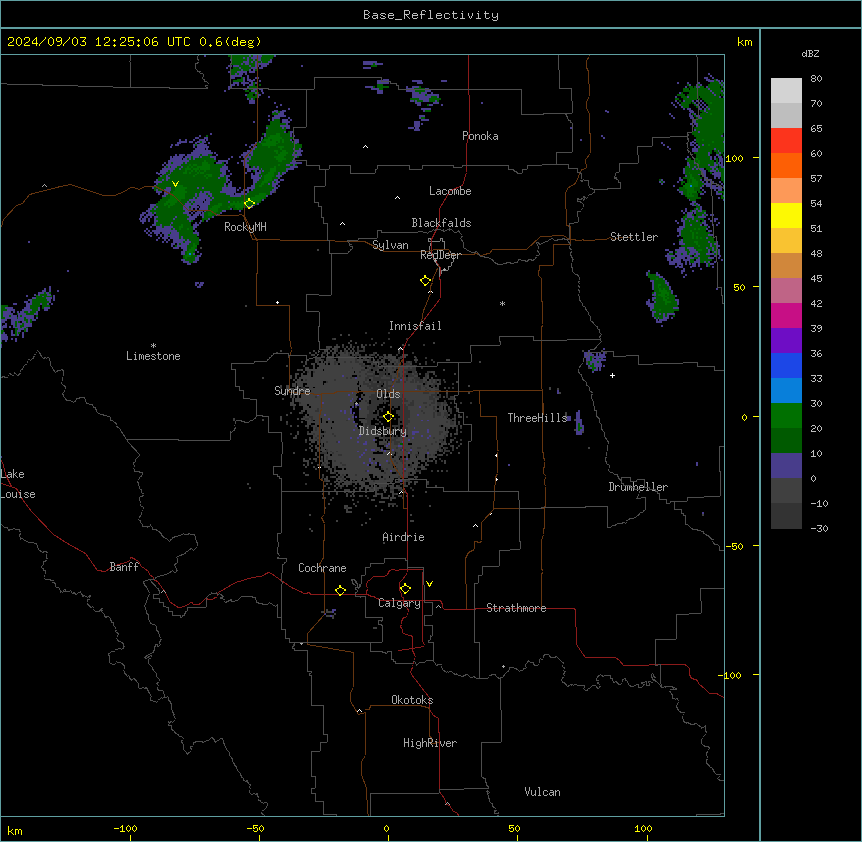Click the yellow diamond marker beside RockyMH

tap(249, 203)
